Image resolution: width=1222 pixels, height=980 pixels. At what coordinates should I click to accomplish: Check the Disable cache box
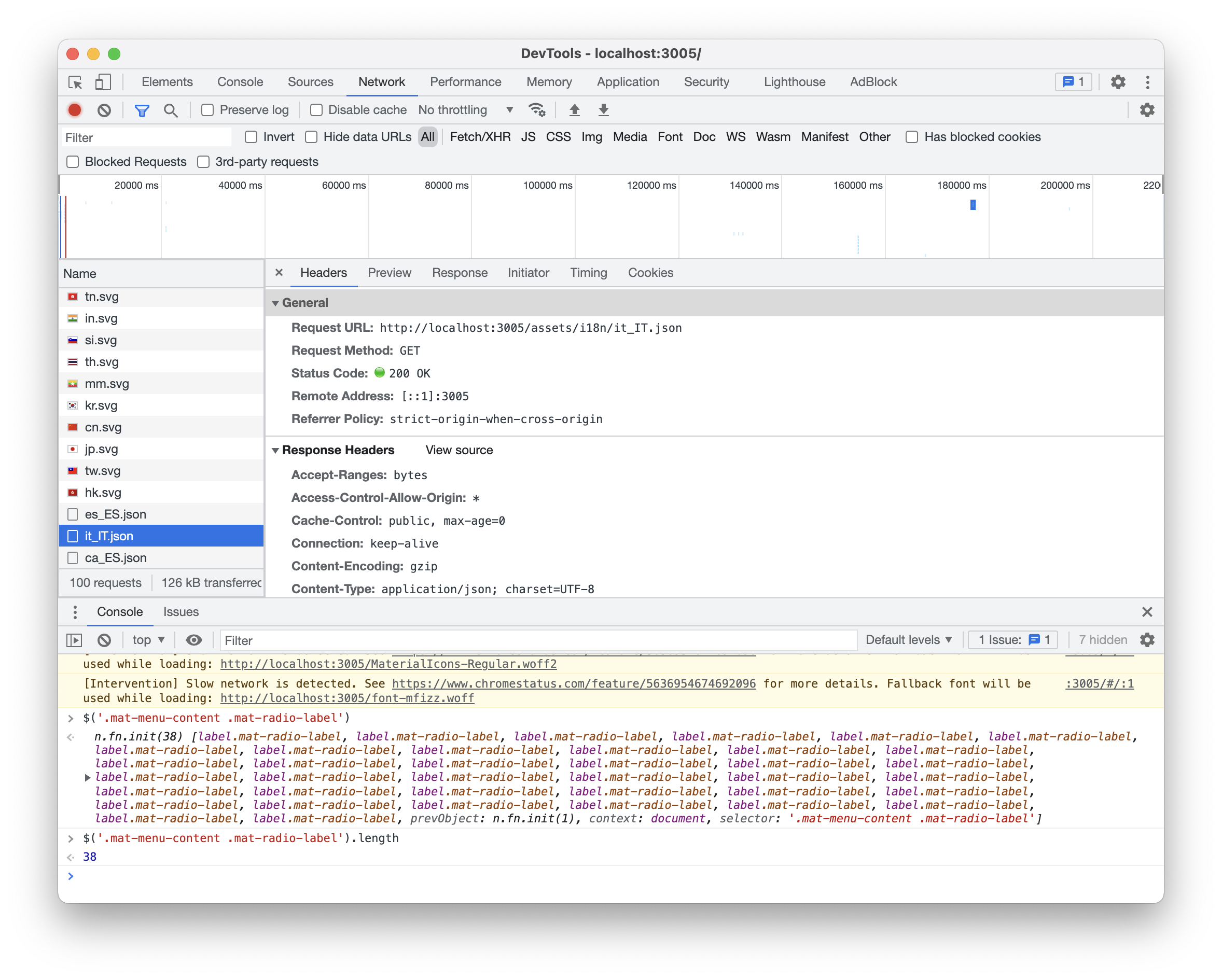coord(316,110)
